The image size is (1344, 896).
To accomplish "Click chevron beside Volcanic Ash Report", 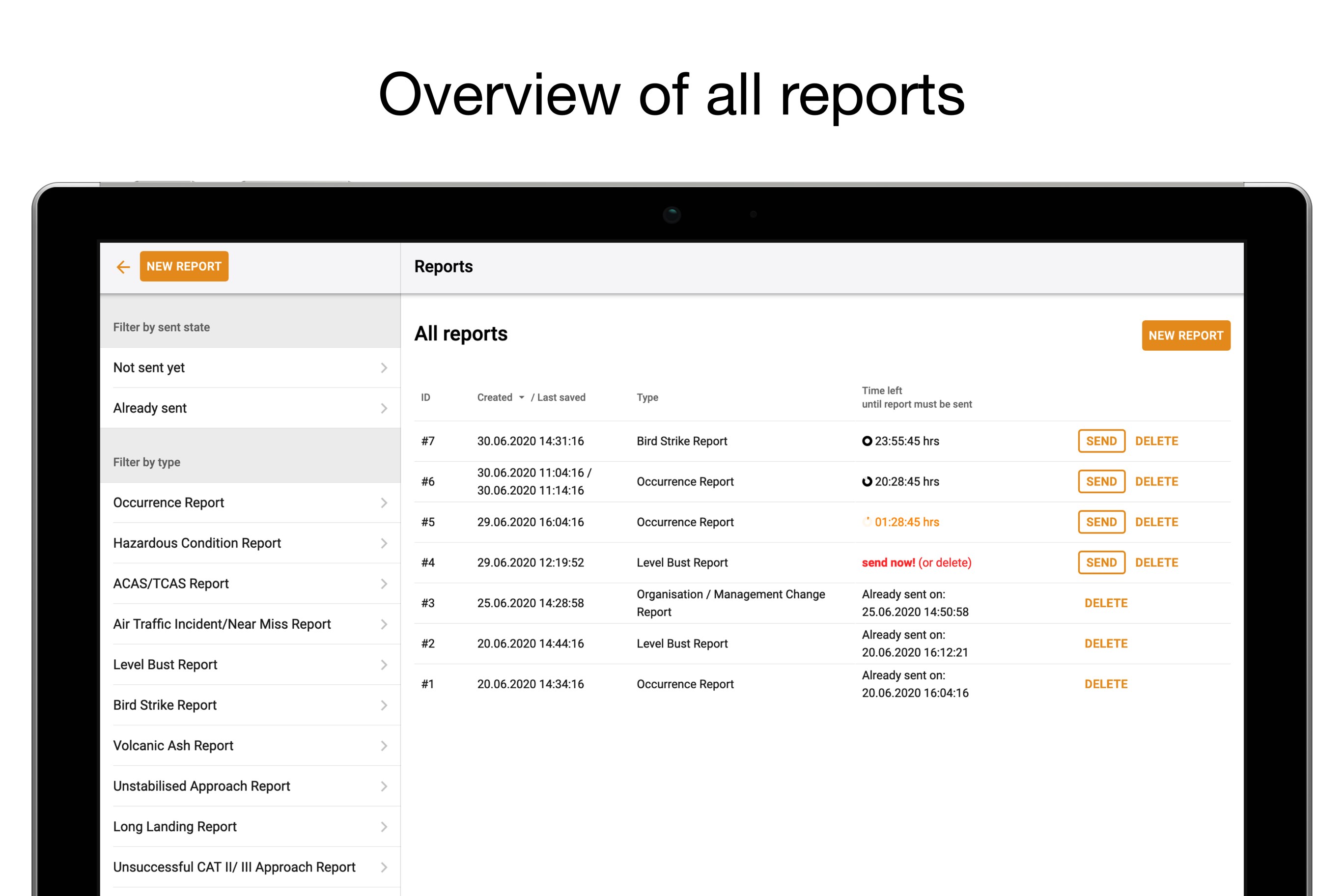I will 384,746.
